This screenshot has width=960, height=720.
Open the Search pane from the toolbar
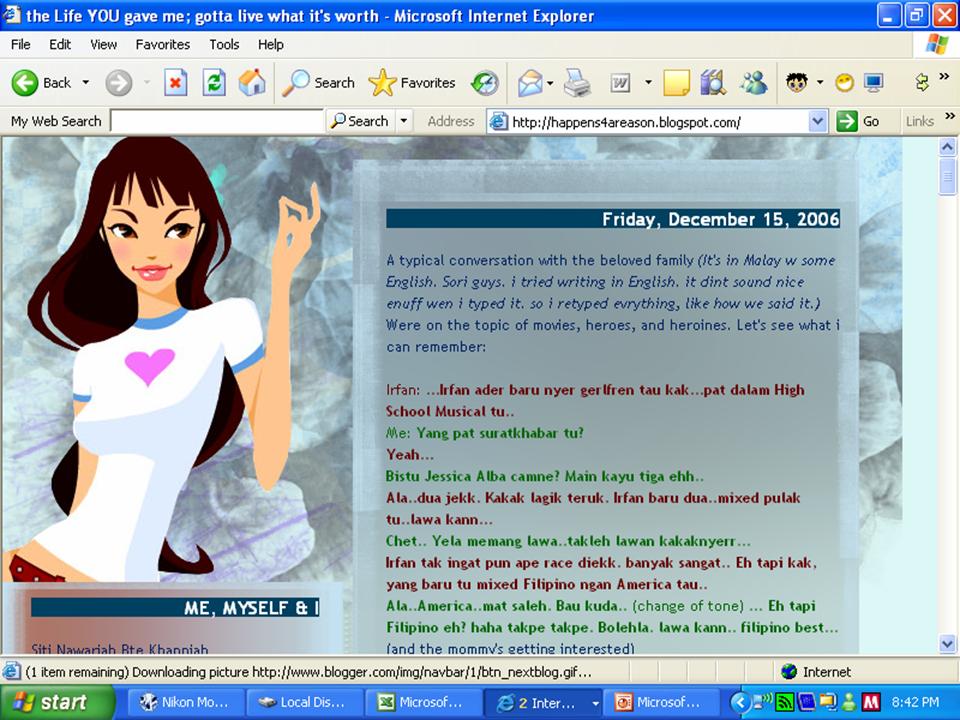pos(318,83)
